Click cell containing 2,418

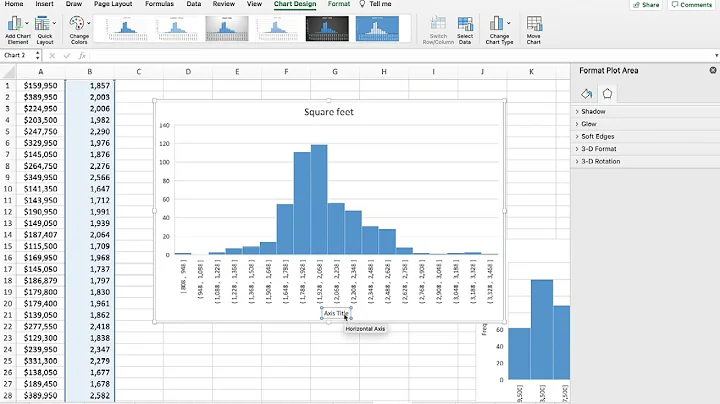pyautogui.click(x=90, y=326)
